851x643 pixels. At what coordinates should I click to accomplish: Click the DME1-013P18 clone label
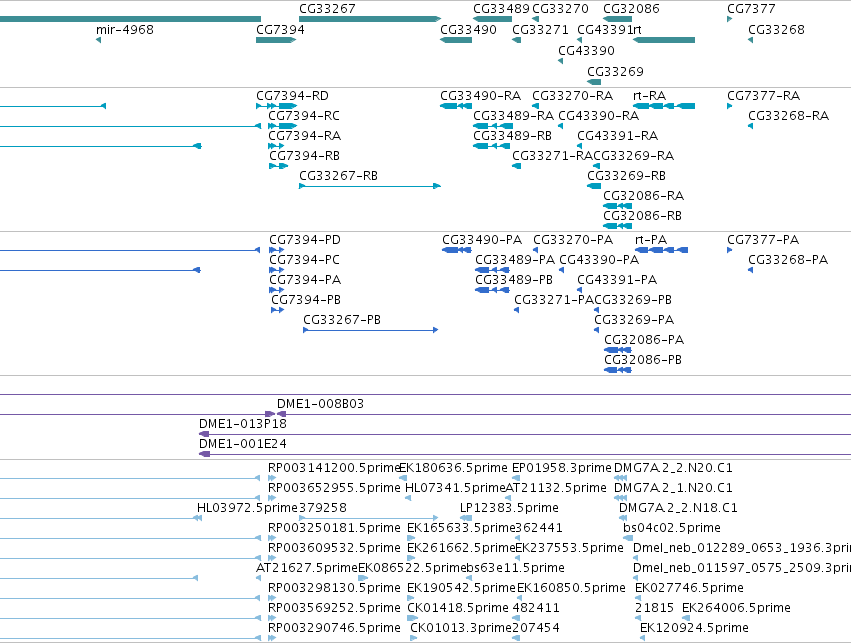(243, 424)
